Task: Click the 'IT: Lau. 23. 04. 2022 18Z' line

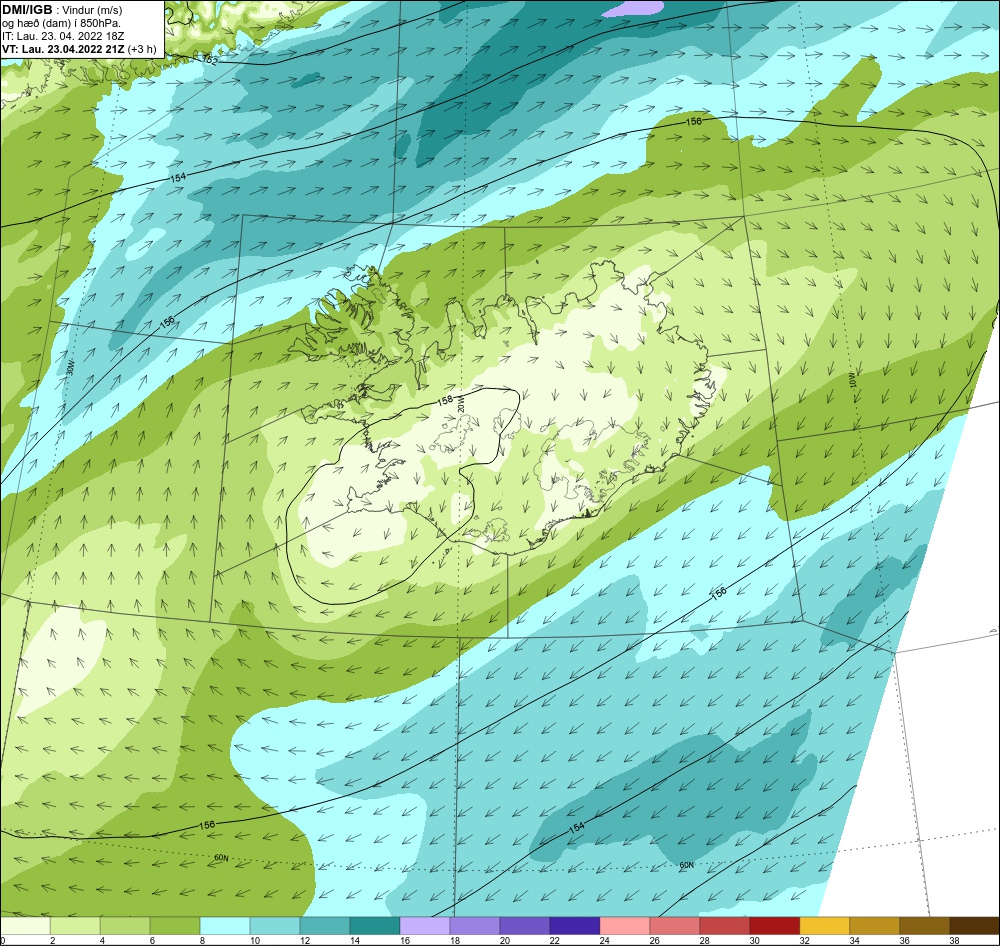Action: pyautogui.click(x=63, y=36)
